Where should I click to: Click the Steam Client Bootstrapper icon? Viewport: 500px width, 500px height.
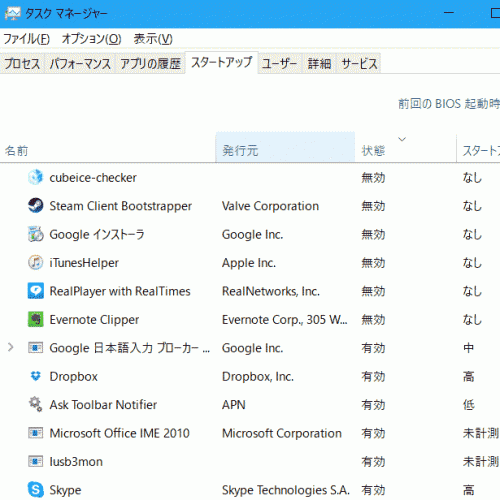[36, 205]
